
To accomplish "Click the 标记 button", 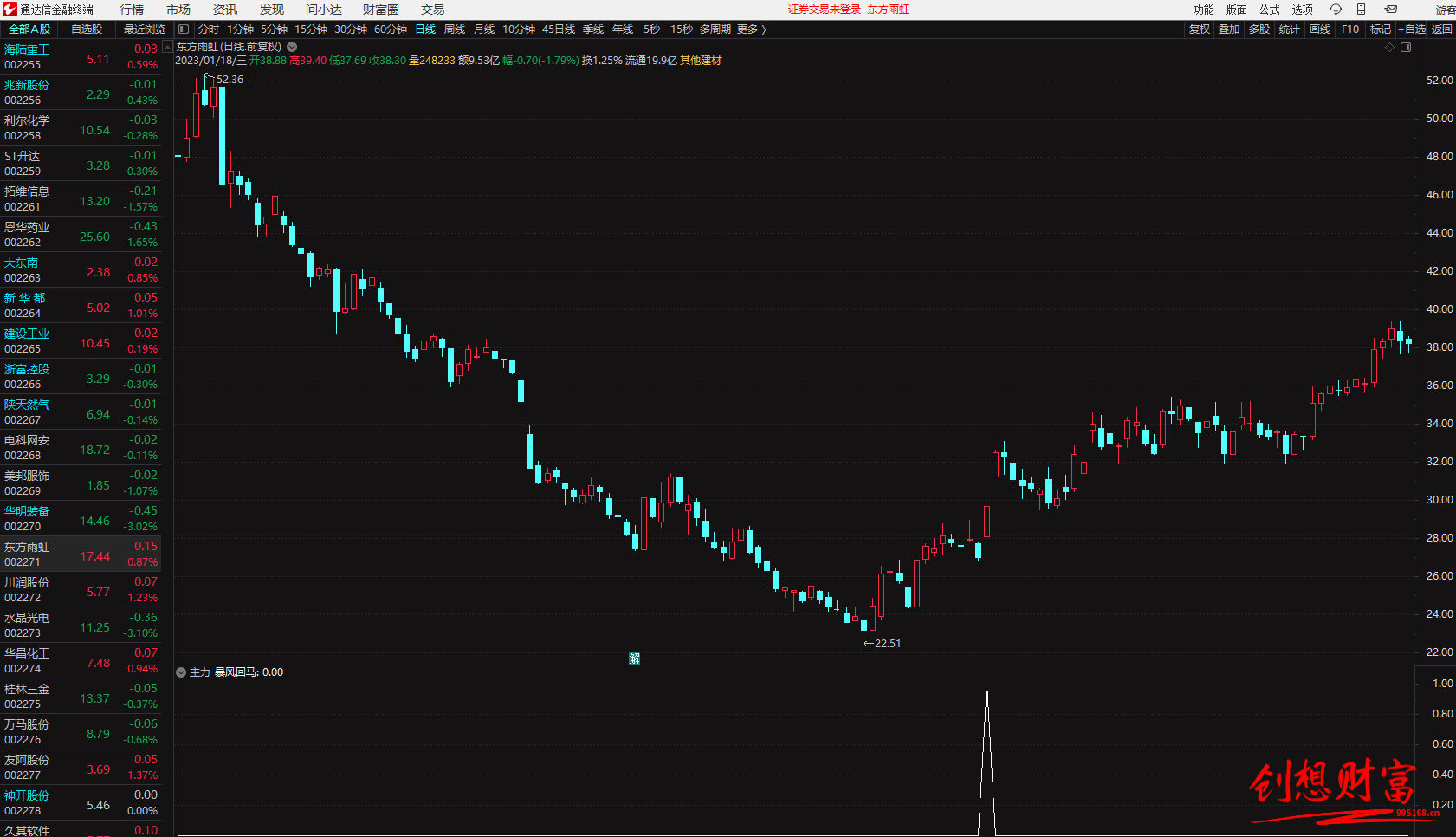I will coord(1381,29).
